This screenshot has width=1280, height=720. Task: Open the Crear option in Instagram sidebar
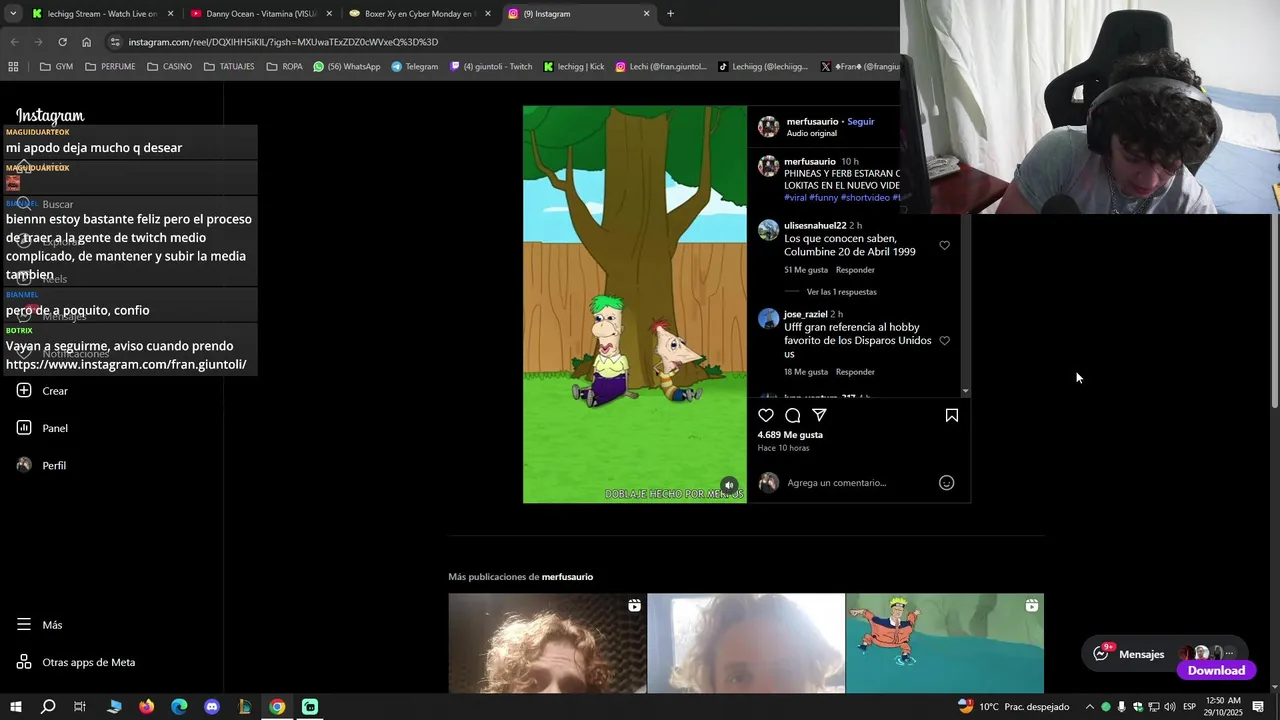click(42, 391)
